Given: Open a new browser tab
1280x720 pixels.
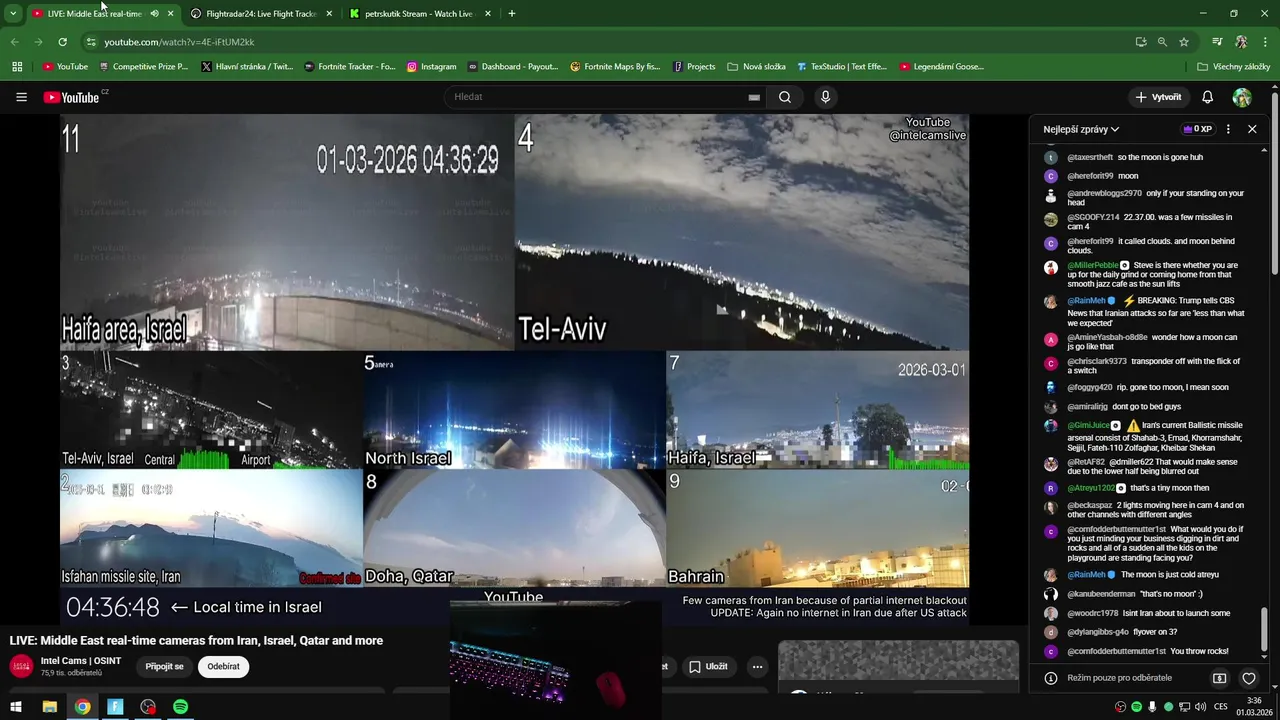Looking at the screenshot, I should [x=512, y=14].
